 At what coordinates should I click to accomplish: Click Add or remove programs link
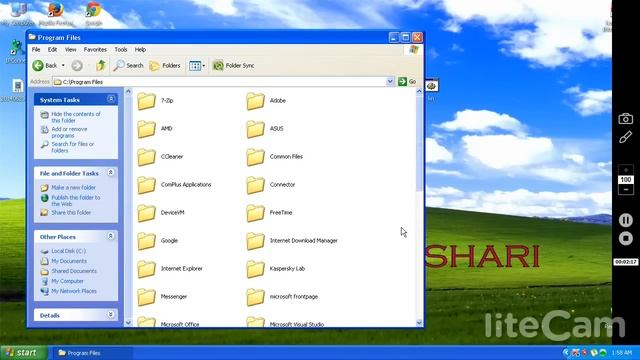click(69, 132)
